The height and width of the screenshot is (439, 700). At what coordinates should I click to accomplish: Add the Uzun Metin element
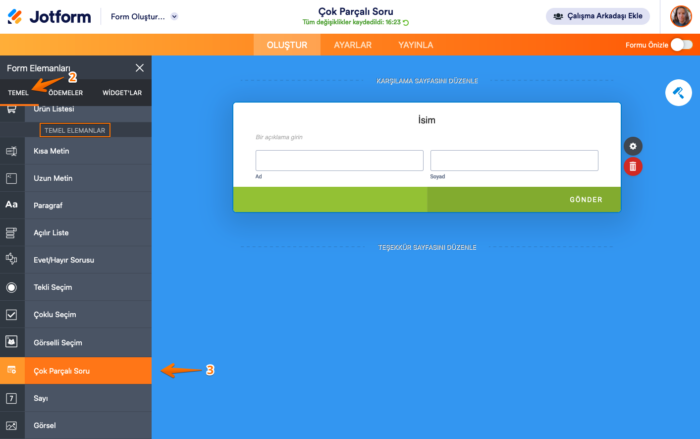point(88,178)
